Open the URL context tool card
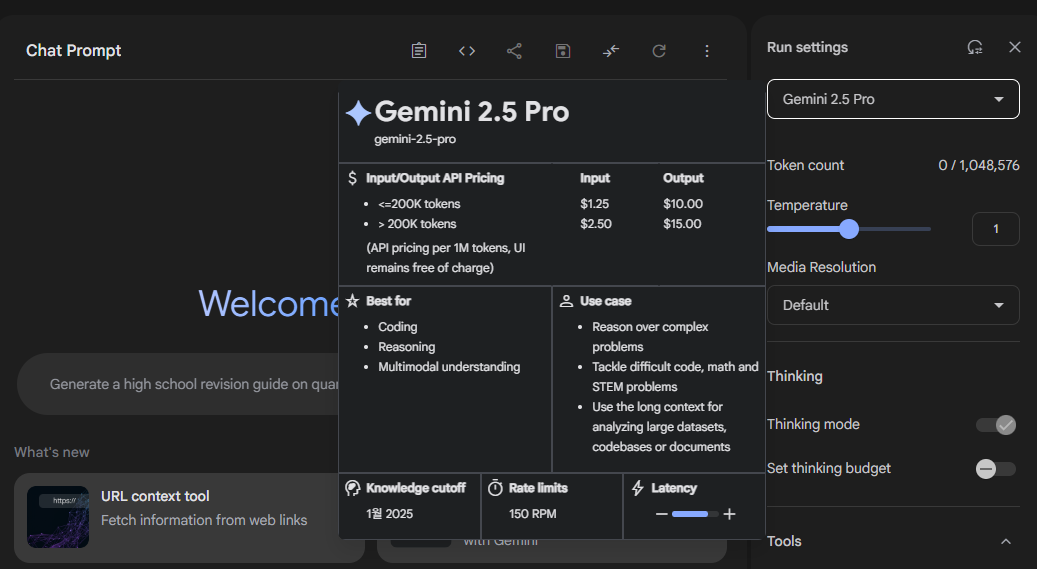Viewport: 1037px width, 569px height. (188, 517)
